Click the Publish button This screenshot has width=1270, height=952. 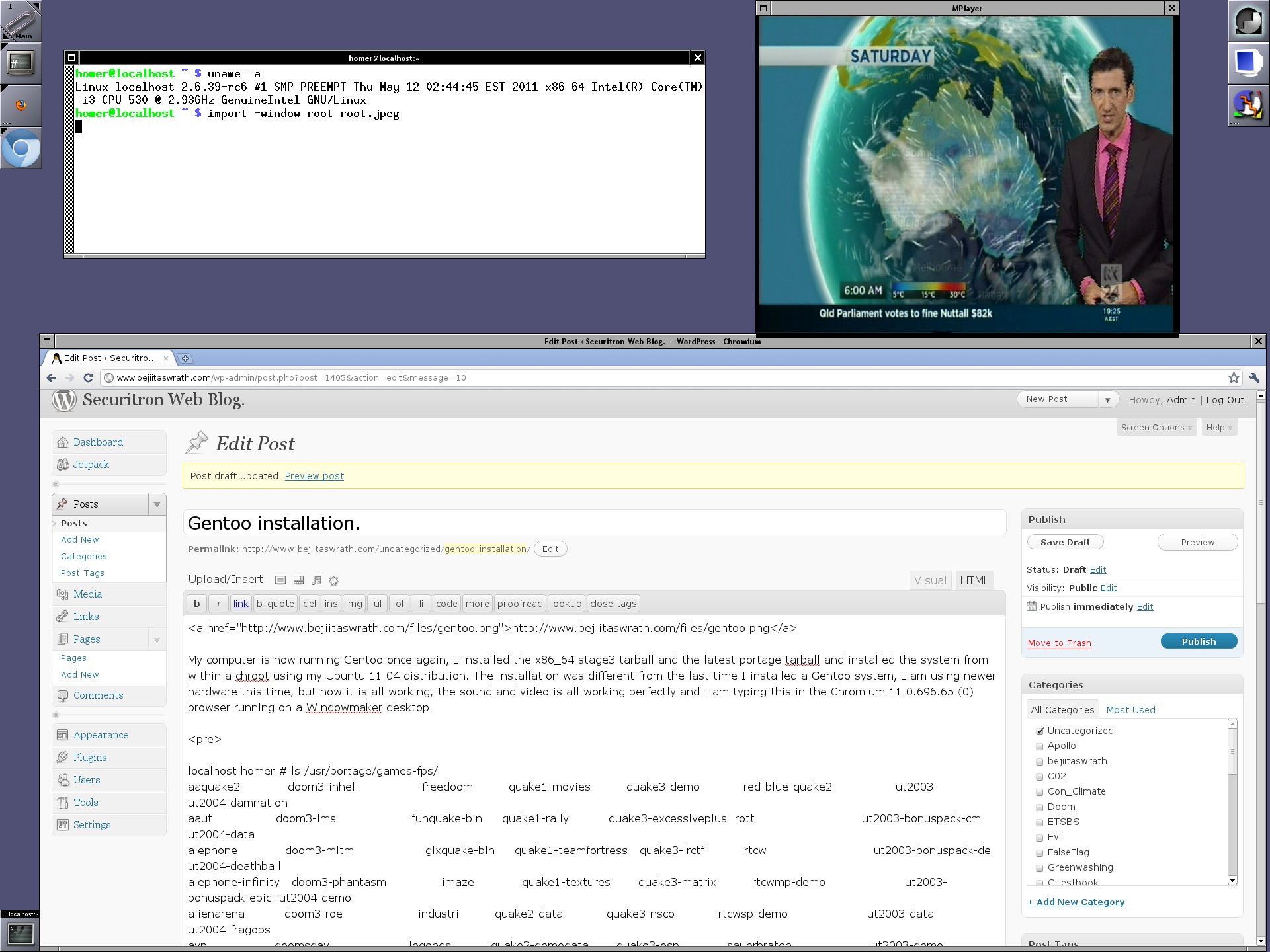1199,641
